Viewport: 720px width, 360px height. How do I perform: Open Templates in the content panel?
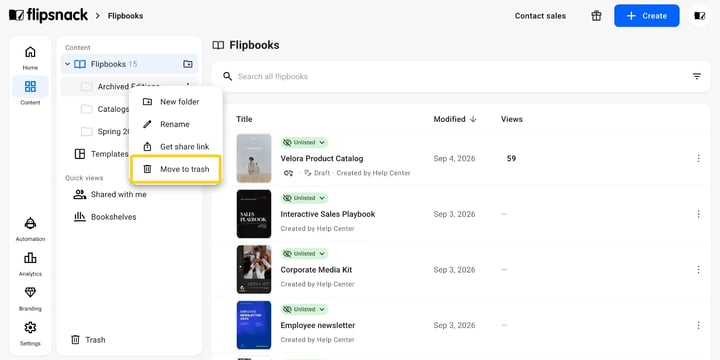[x=101, y=154]
